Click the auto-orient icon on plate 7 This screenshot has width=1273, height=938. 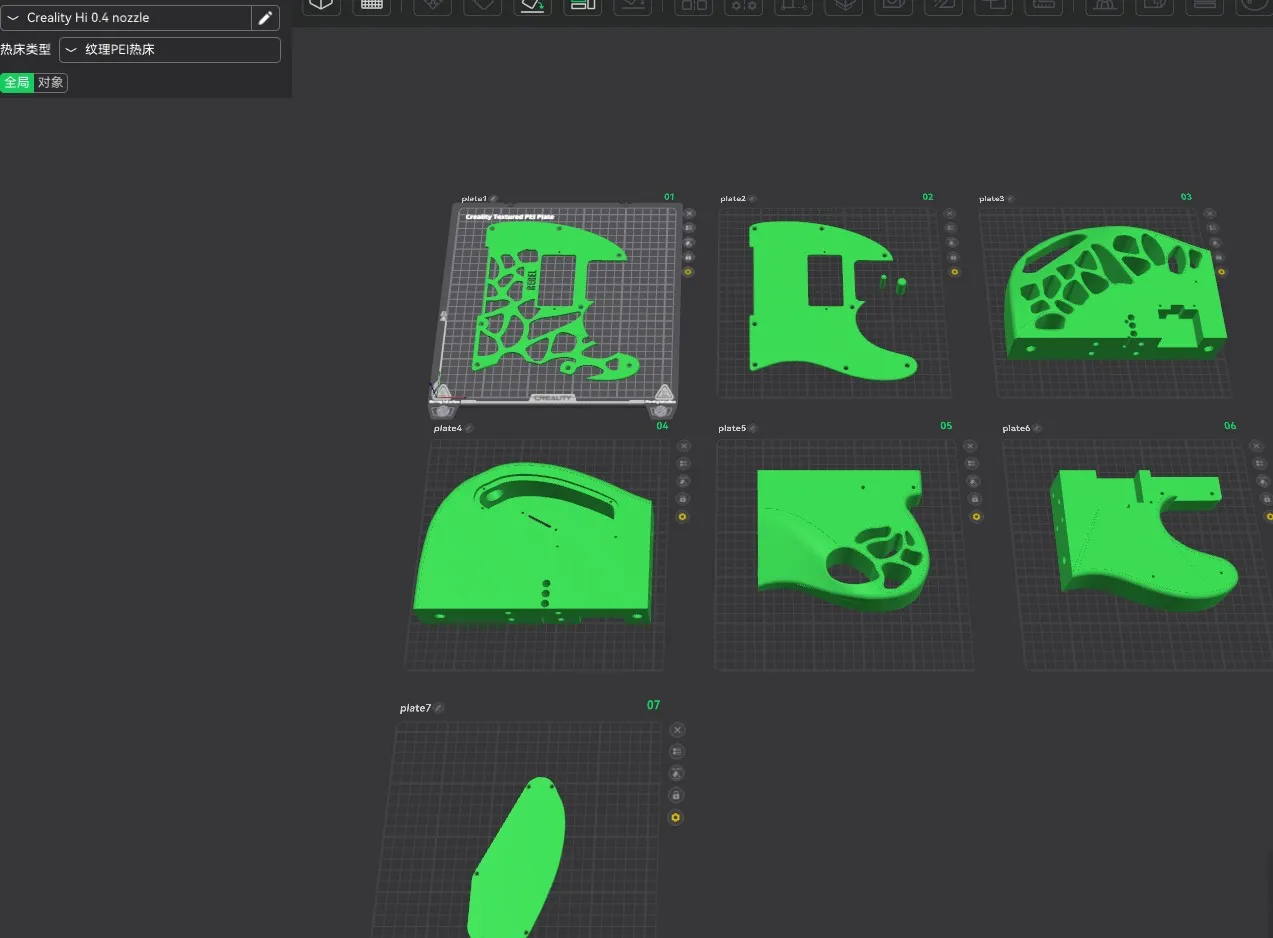(676, 773)
